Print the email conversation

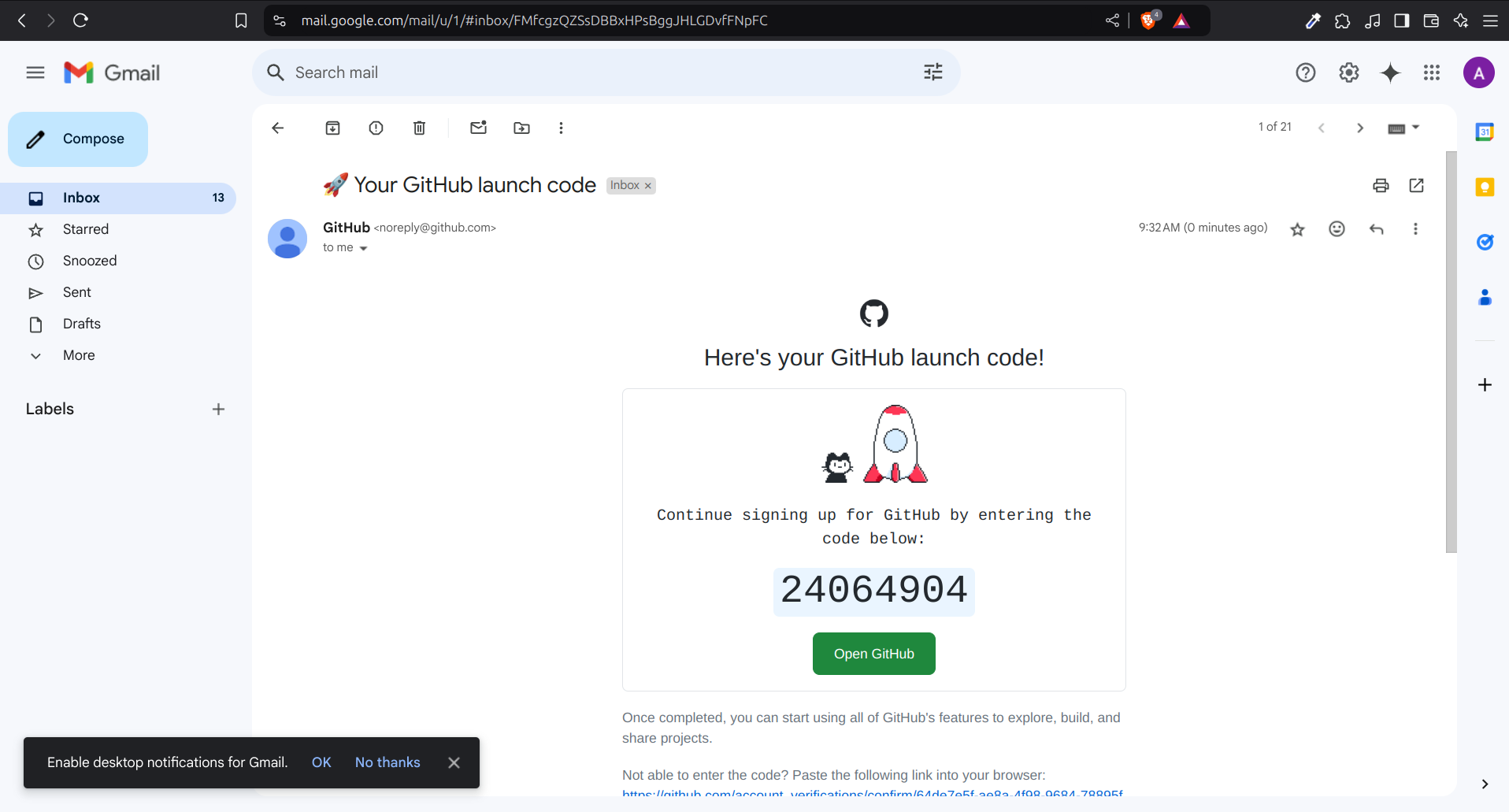point(1380,185)
